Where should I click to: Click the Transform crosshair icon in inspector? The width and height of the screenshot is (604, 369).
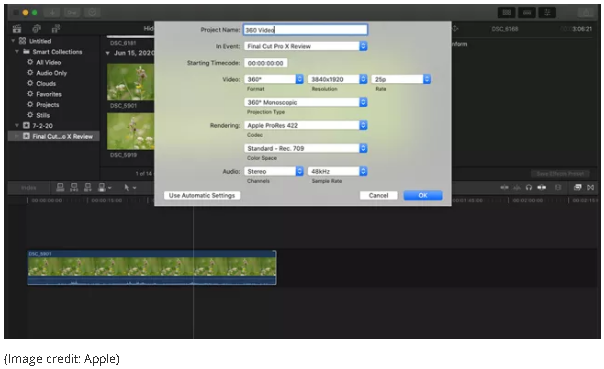pos(455,29)
